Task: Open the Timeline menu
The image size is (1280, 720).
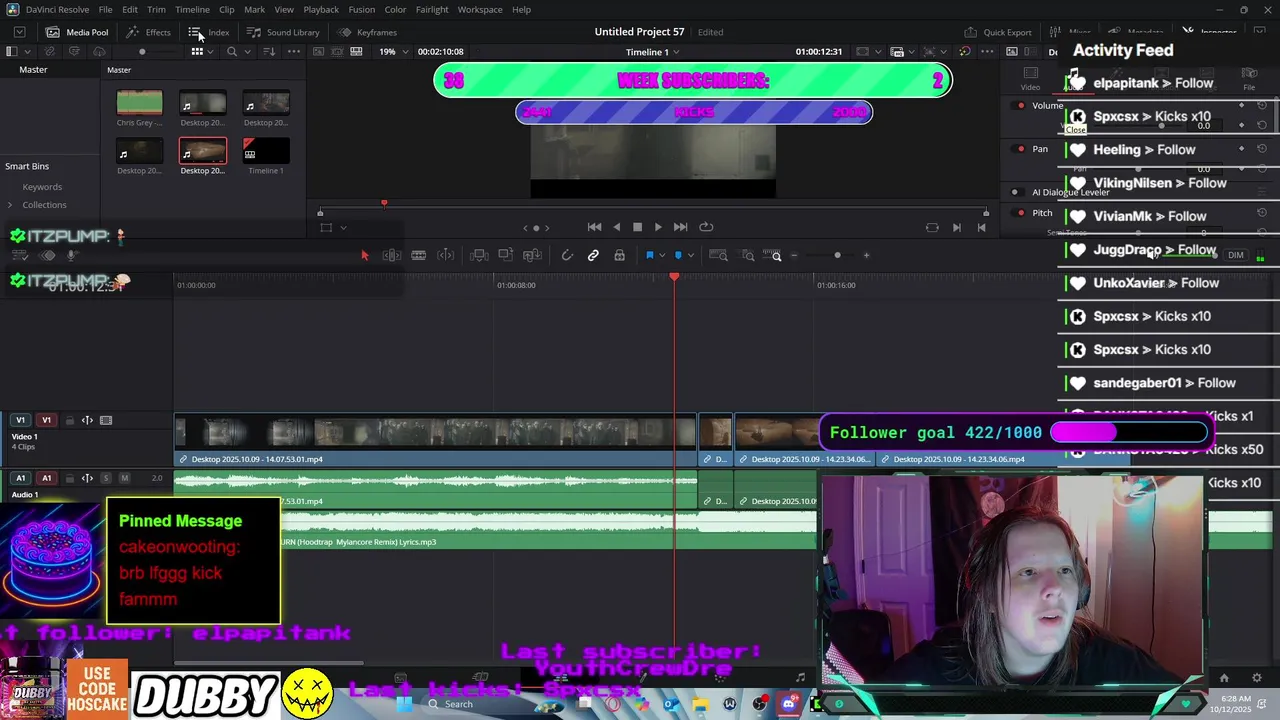Action: (192, 10)
